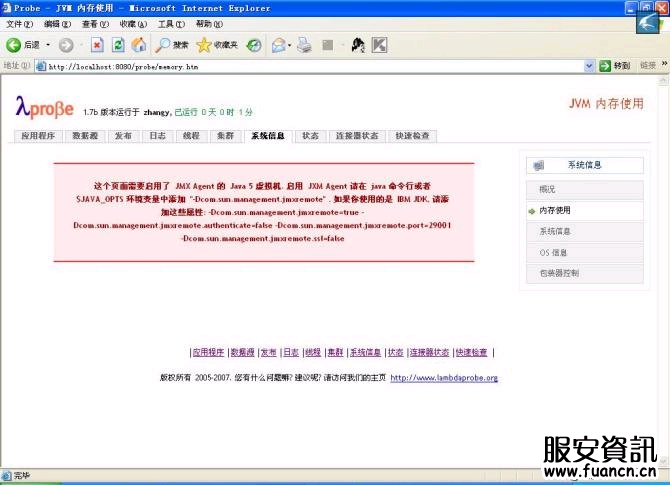Viewport: 670px width, 485px height.
Task: Click the page icon in the address bar
Action: click(x=41, y=66)
